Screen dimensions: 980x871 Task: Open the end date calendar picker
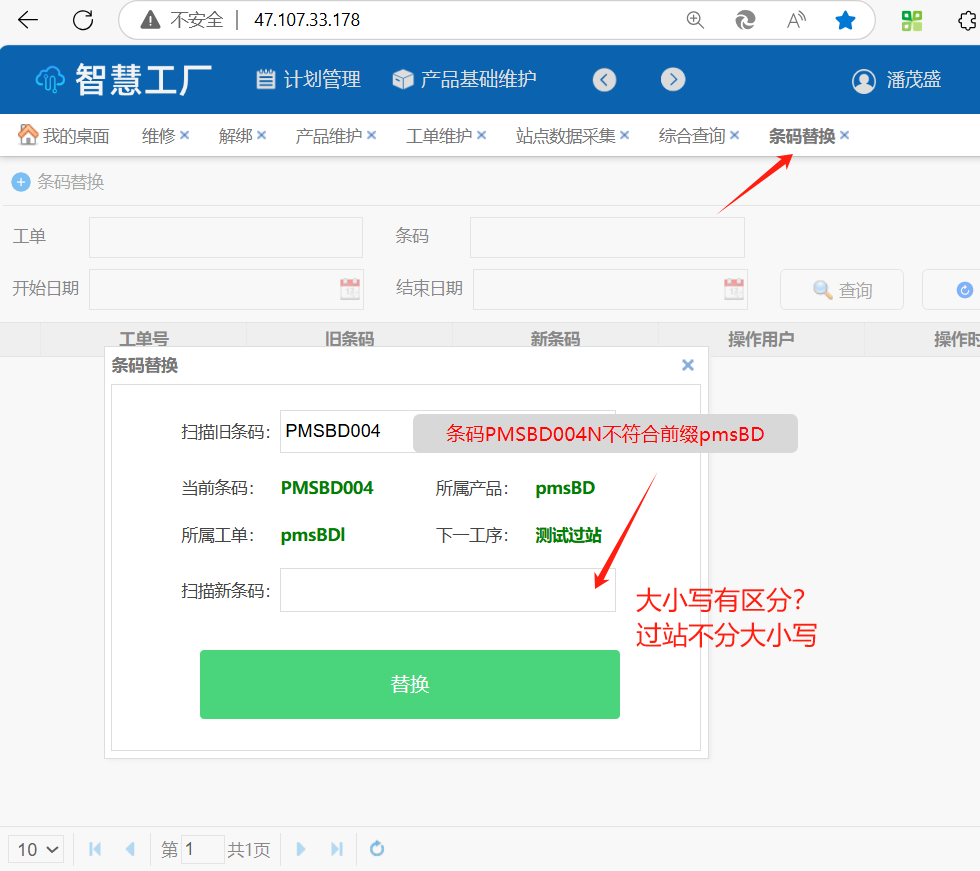(x=734, y=289)
